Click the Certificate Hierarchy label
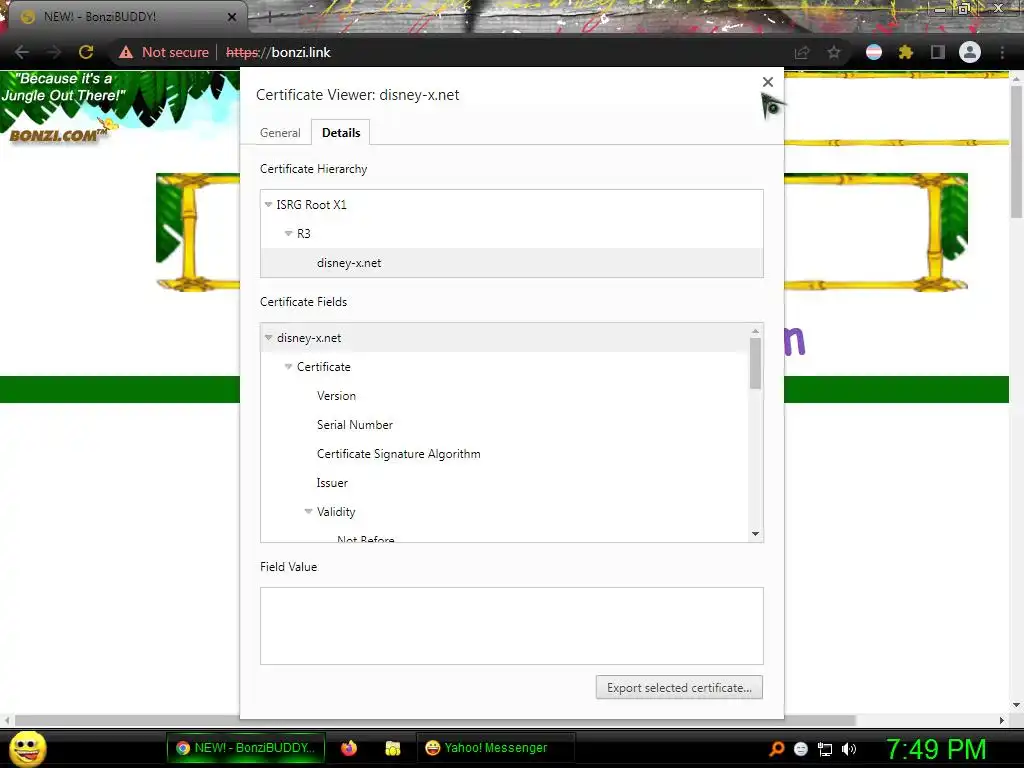 click(x=313, y=168)
